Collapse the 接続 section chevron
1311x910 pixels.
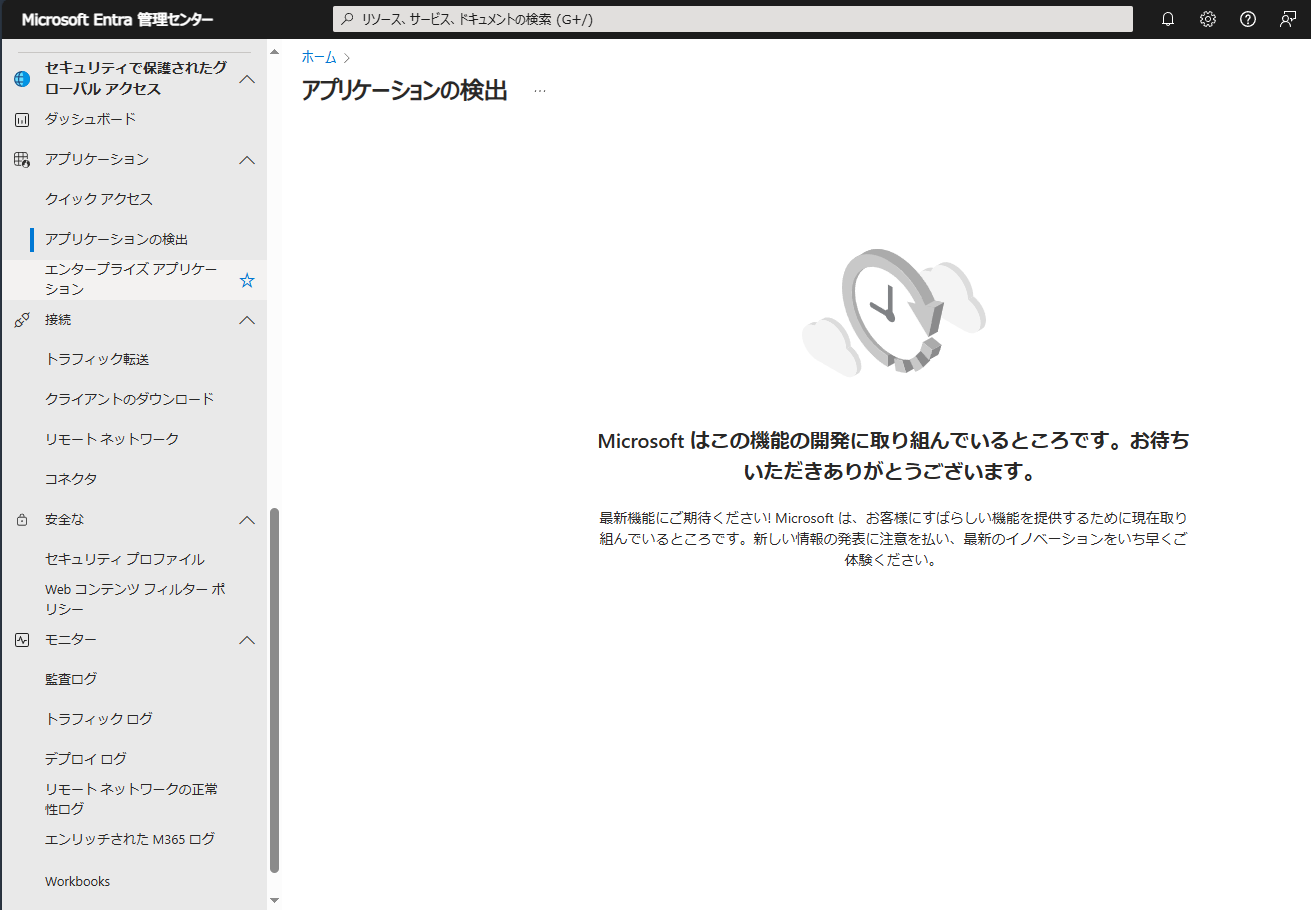[247, 320]
